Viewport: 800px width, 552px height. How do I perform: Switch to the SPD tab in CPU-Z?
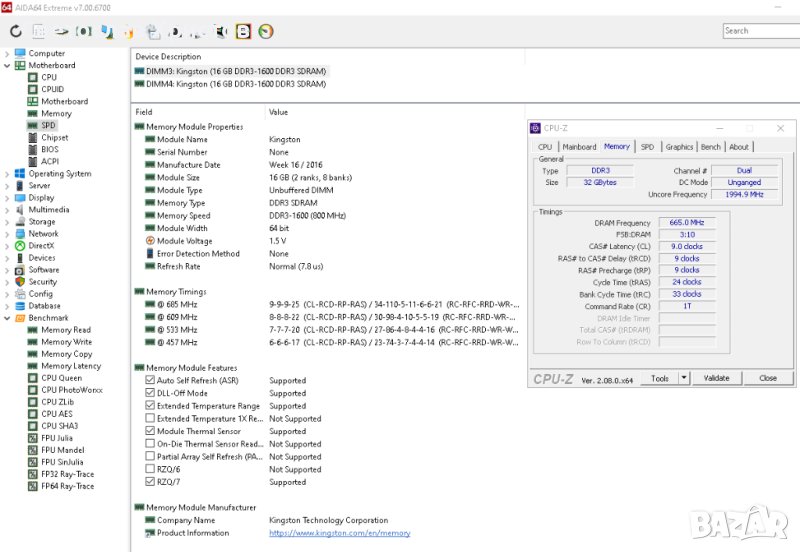coord(647,147)
